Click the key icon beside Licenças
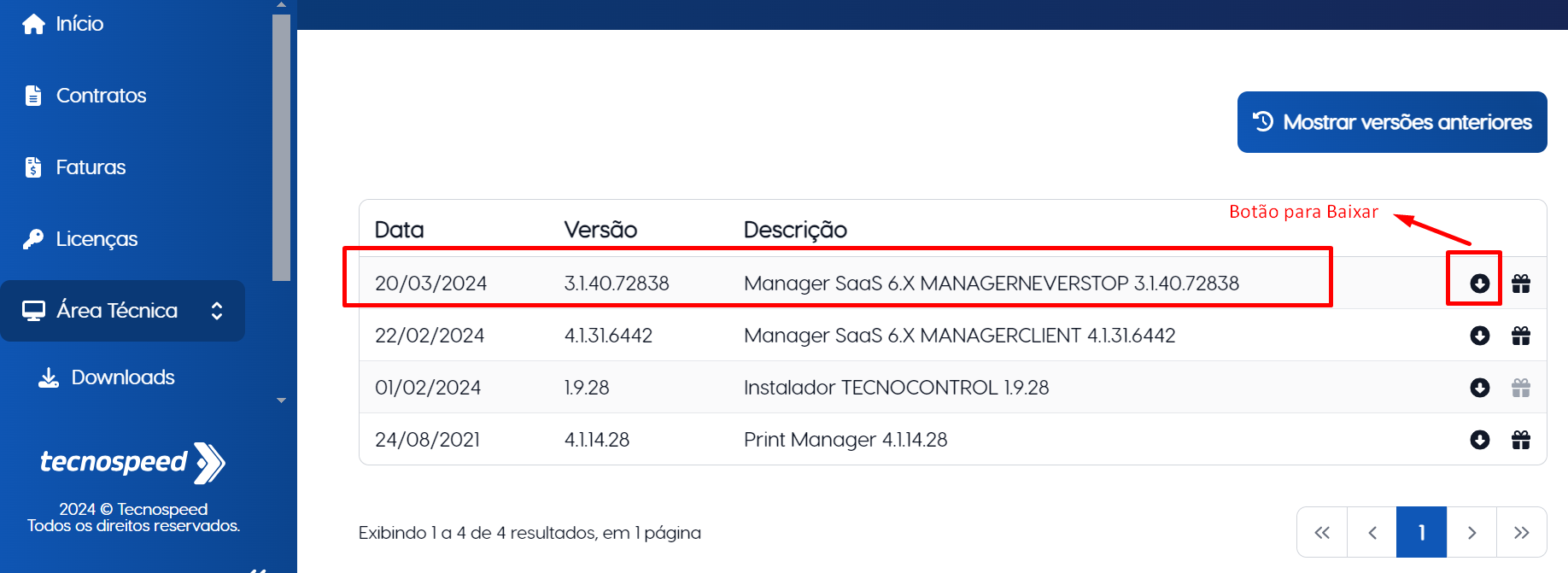 pyautogui.click(x=33, y=239)
